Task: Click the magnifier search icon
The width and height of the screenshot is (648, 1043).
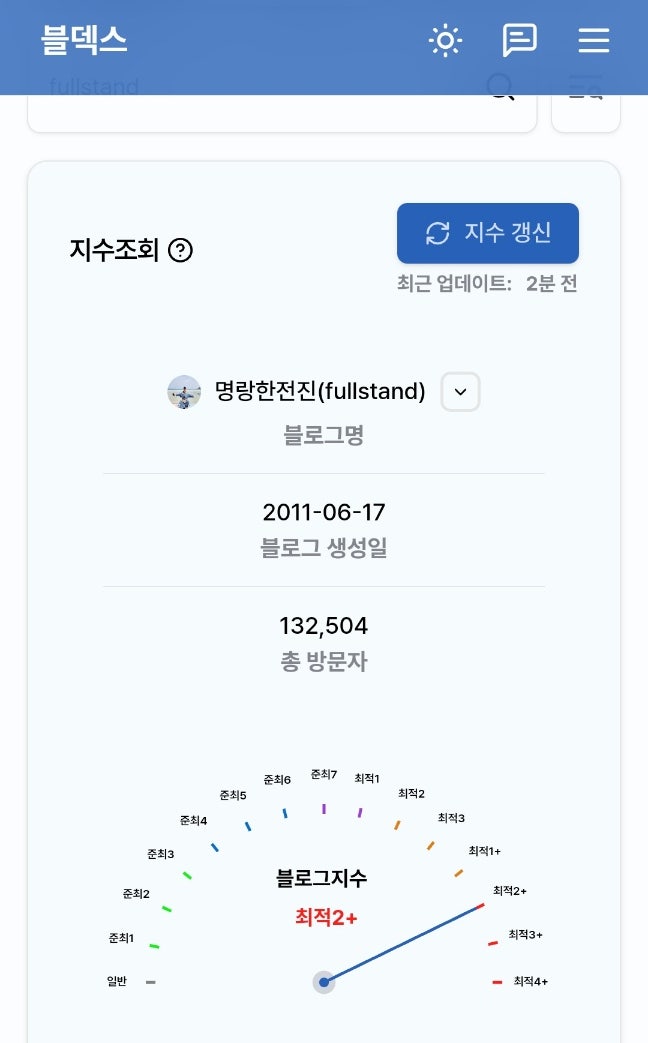Action: click(500, 90)
